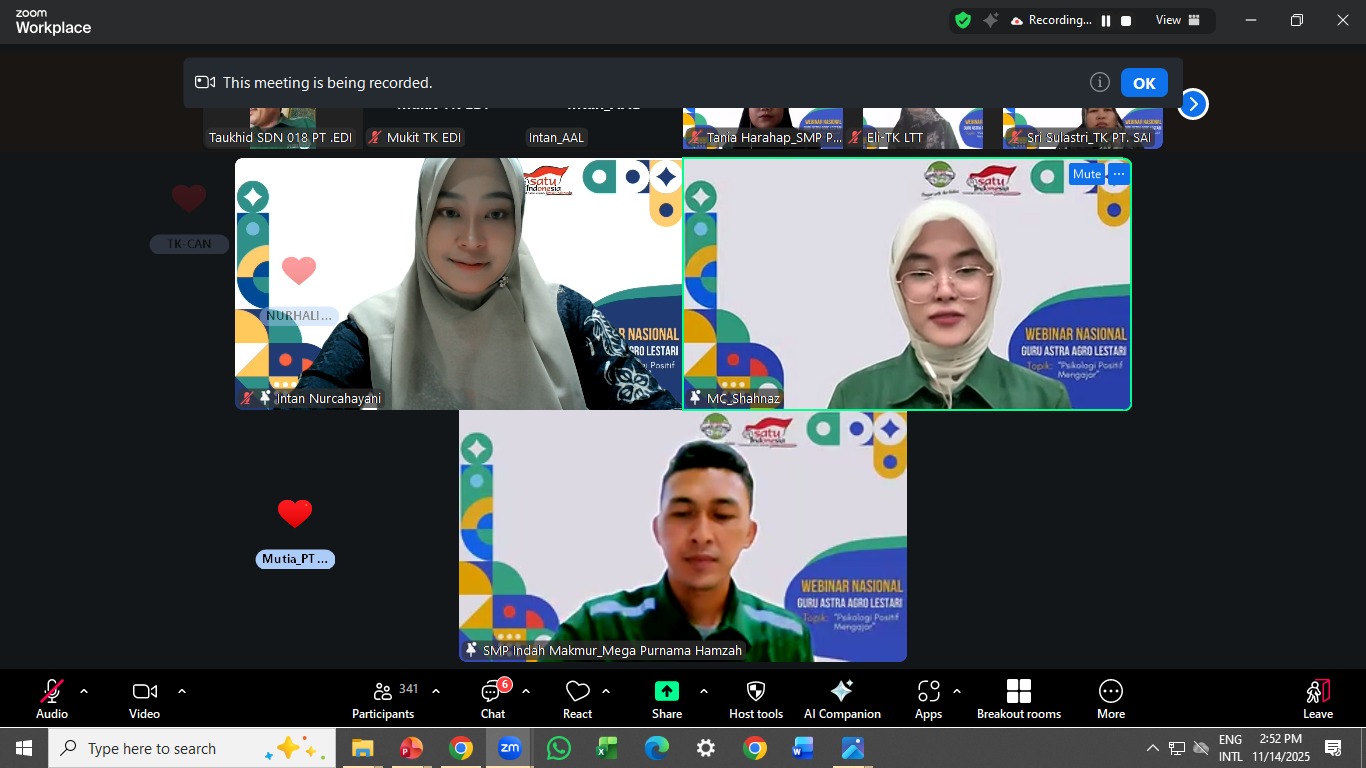This screenshot has width=1366, height=768.
Task: Open the Participants panel
Action: [x=383, y=698]
